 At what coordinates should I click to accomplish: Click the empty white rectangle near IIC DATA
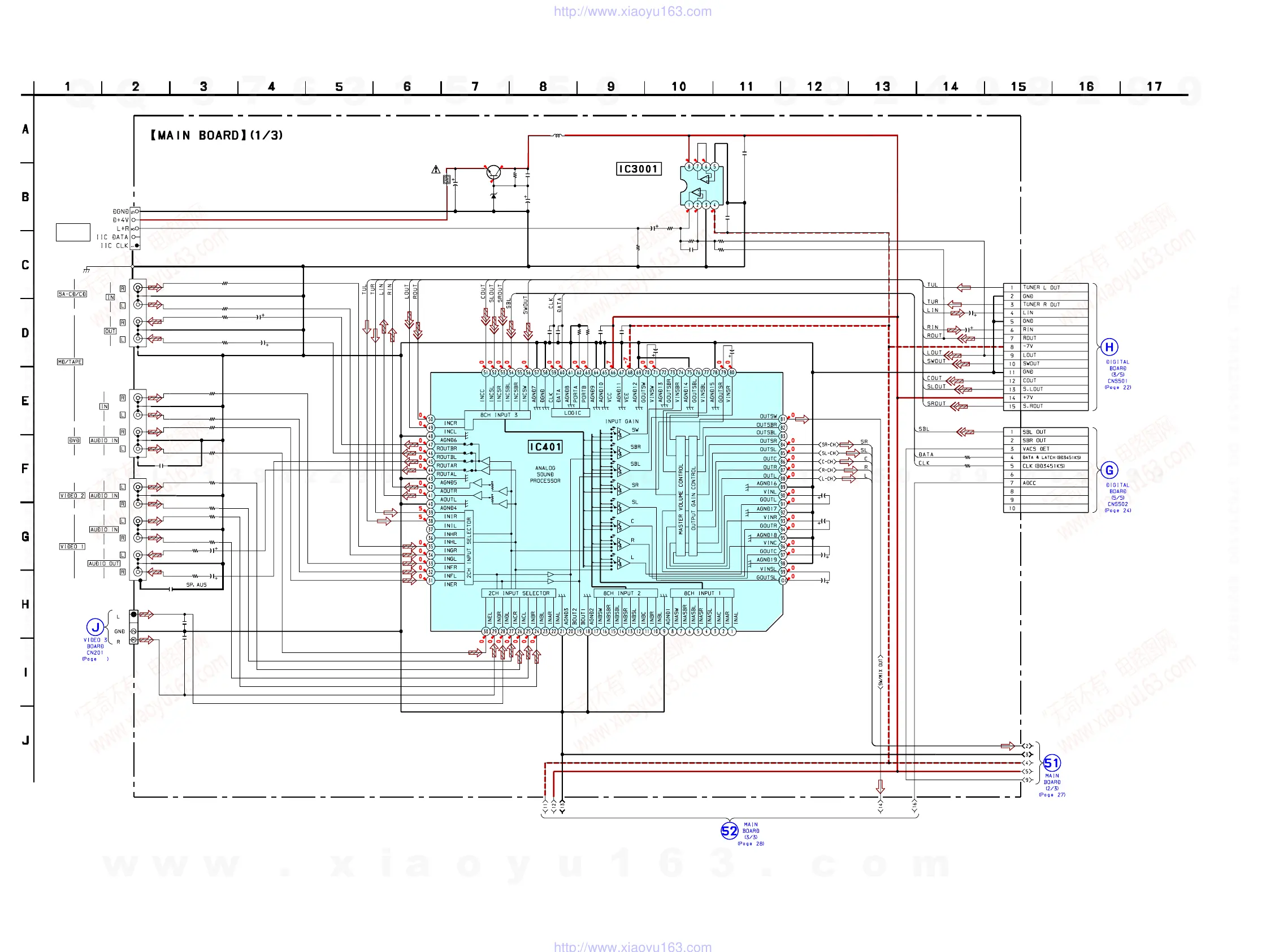[x=73, y=232]
